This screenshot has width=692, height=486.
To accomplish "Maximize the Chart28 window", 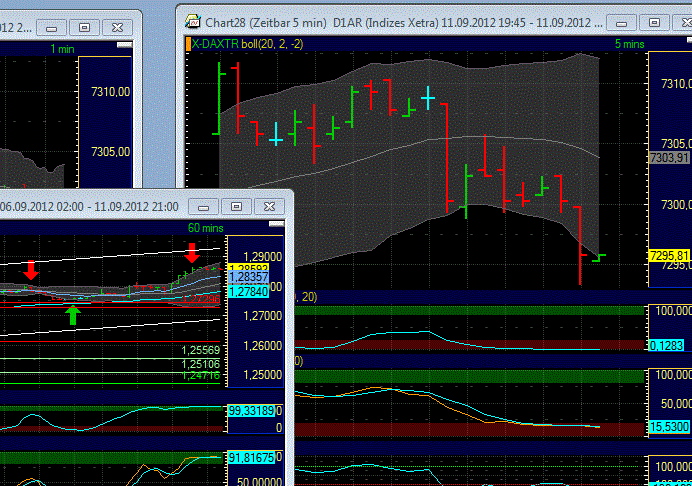I will [654, 23].
